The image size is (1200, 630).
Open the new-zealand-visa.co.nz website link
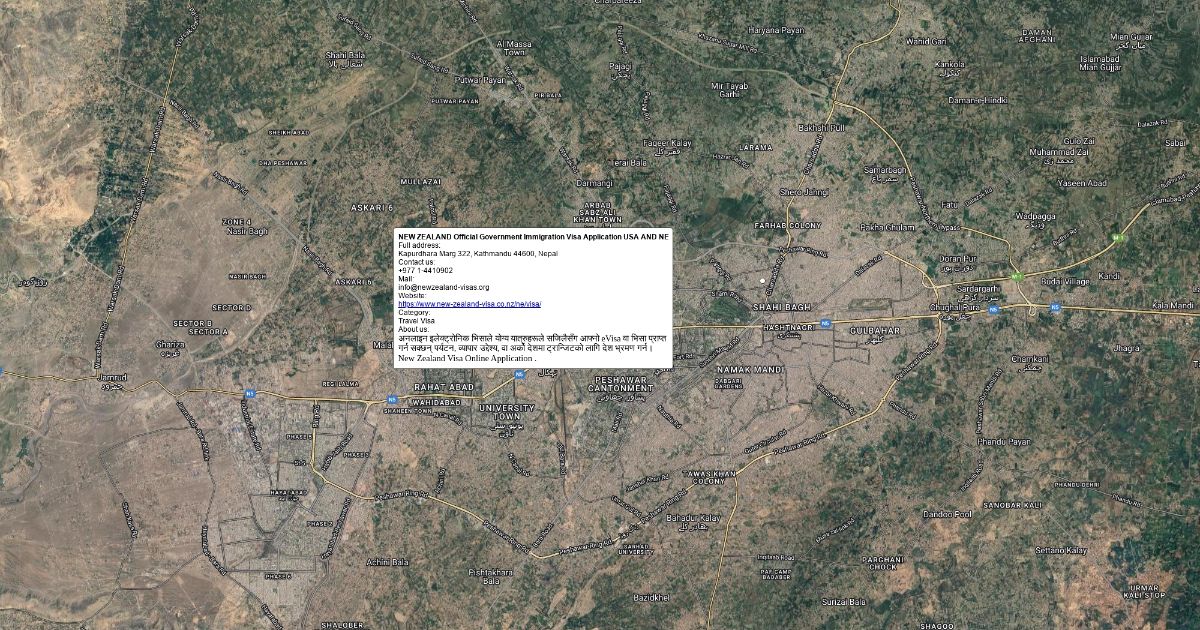tap(469, 303)
